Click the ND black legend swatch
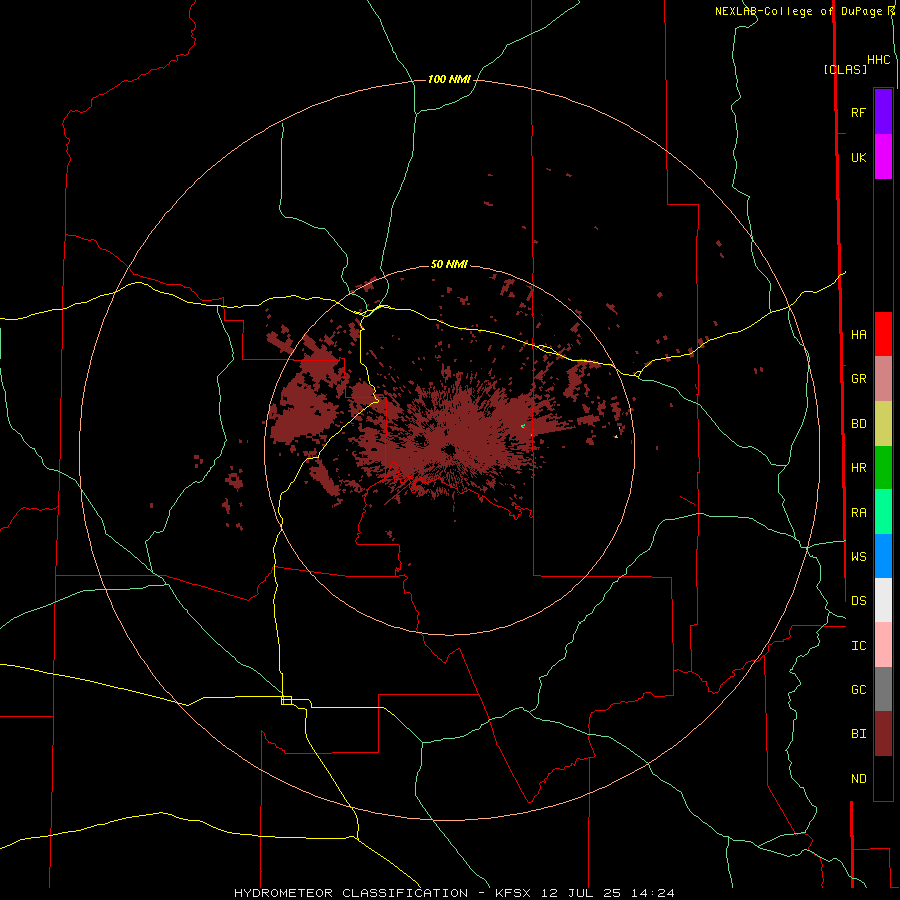The width and height of the screenshot is (900, 900). point(883,778)
